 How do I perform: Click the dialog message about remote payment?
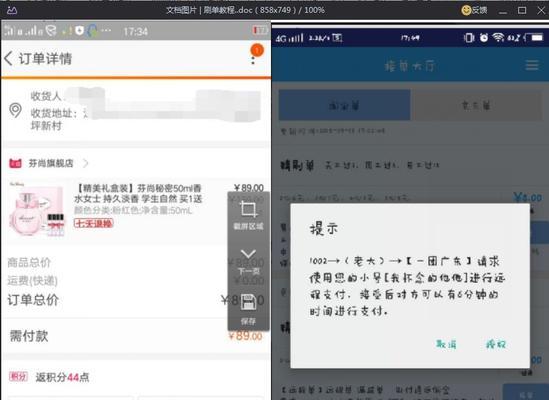point(407,286)
